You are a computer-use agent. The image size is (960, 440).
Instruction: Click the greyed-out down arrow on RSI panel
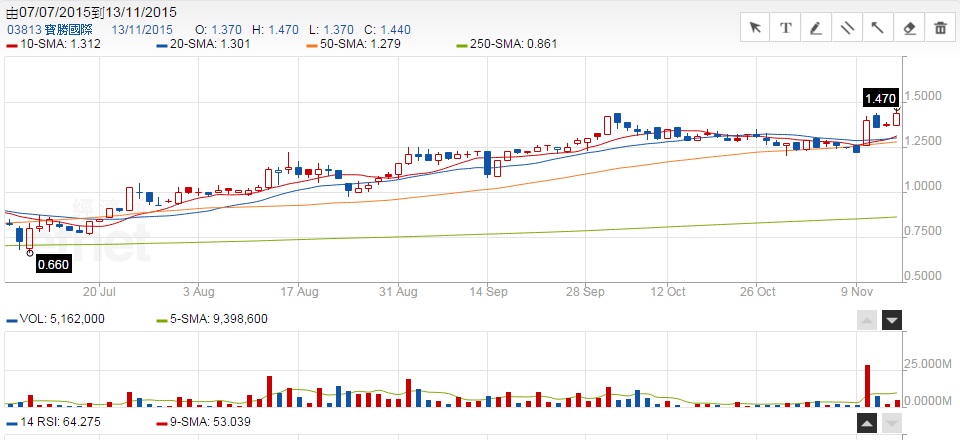[892, 425]
